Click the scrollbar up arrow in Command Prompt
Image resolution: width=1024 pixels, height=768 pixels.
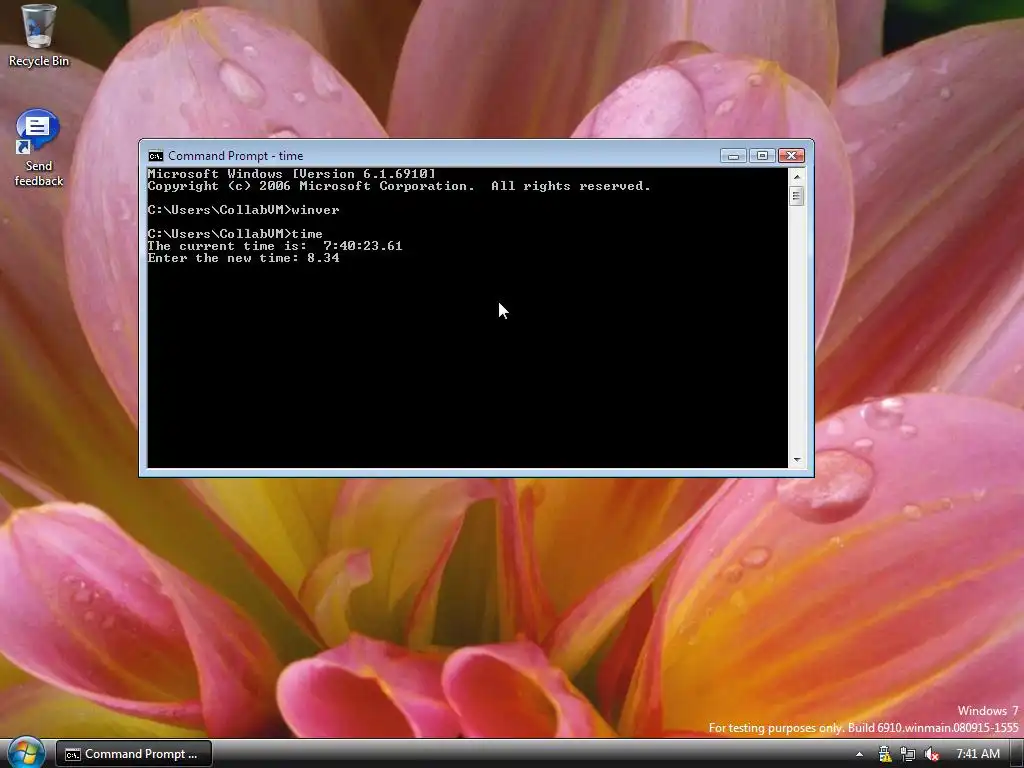[x=797, y=176]
